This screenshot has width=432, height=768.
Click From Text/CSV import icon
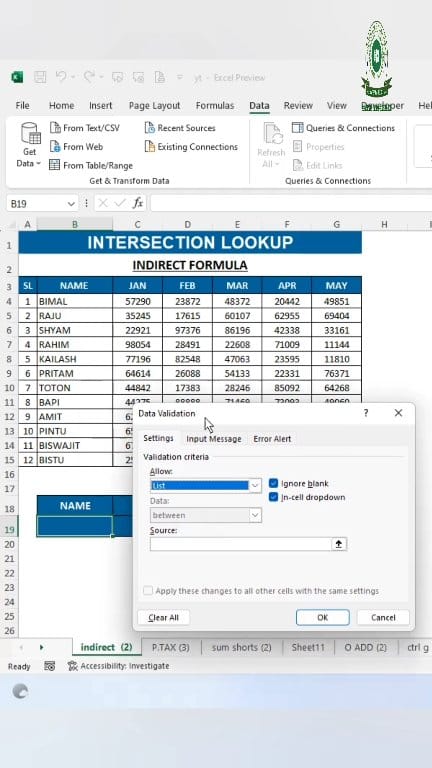click(55, 128)
